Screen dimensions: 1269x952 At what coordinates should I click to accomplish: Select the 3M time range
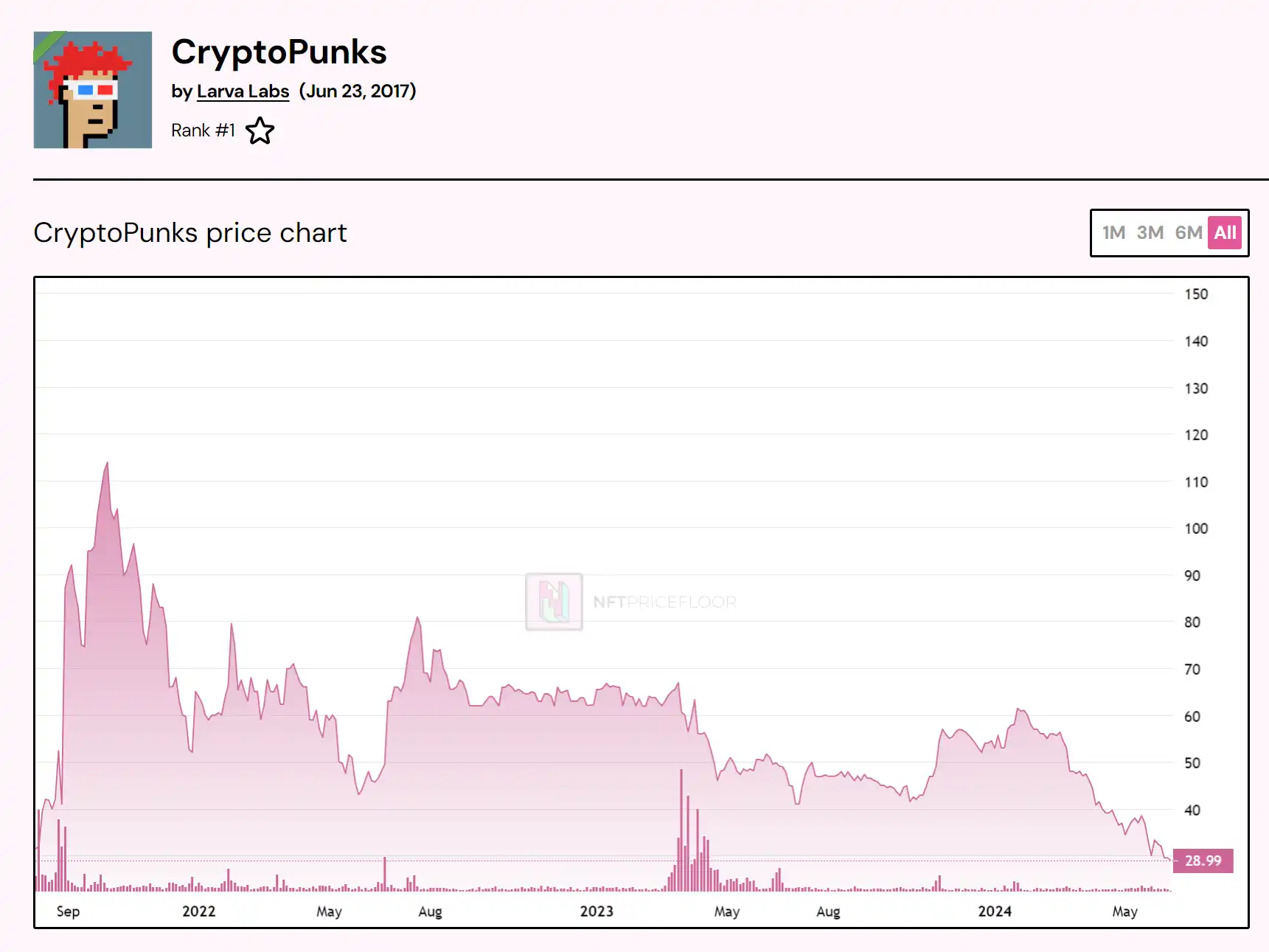(x=1150, y=233)
